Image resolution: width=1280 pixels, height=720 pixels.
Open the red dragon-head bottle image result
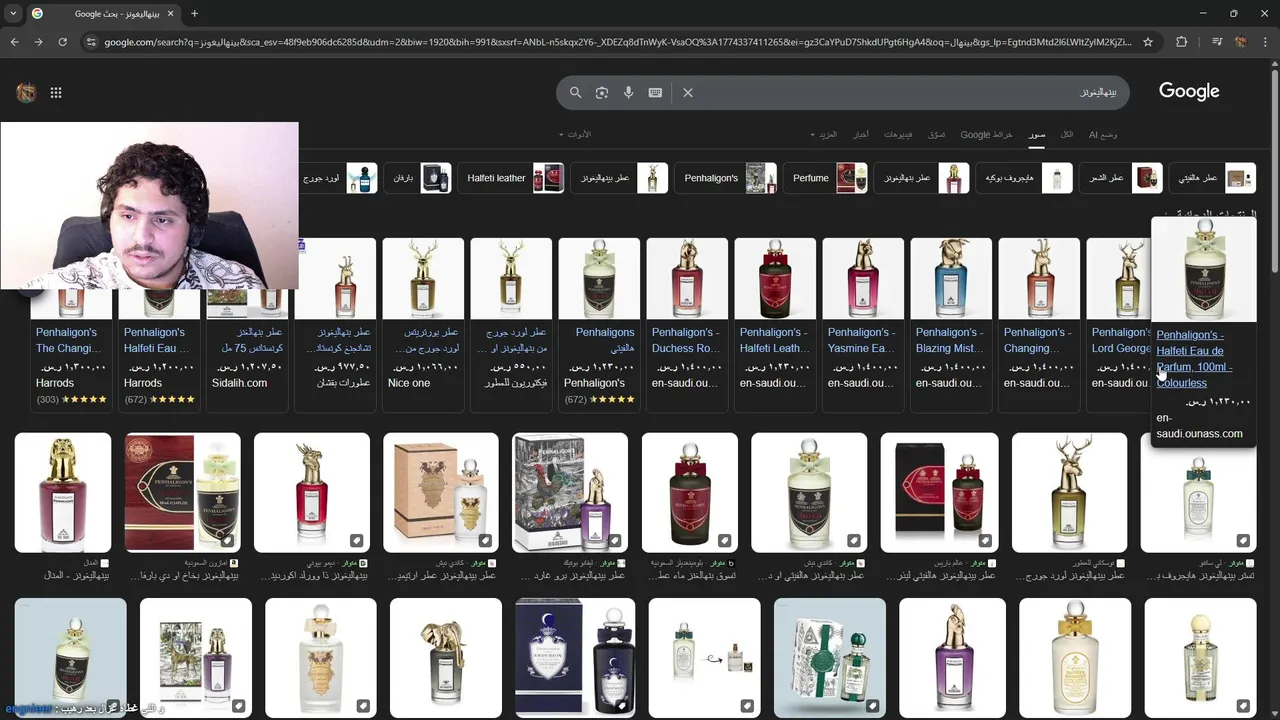pos(312,492)
